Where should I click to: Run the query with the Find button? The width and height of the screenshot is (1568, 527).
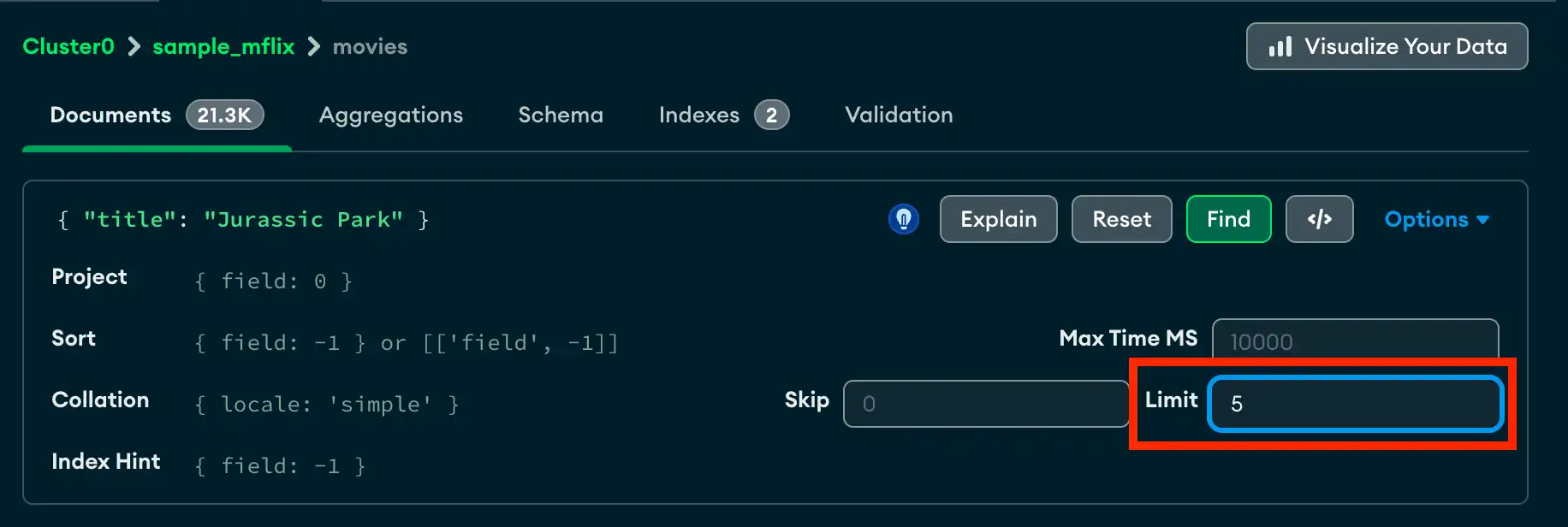(1228, 219)
